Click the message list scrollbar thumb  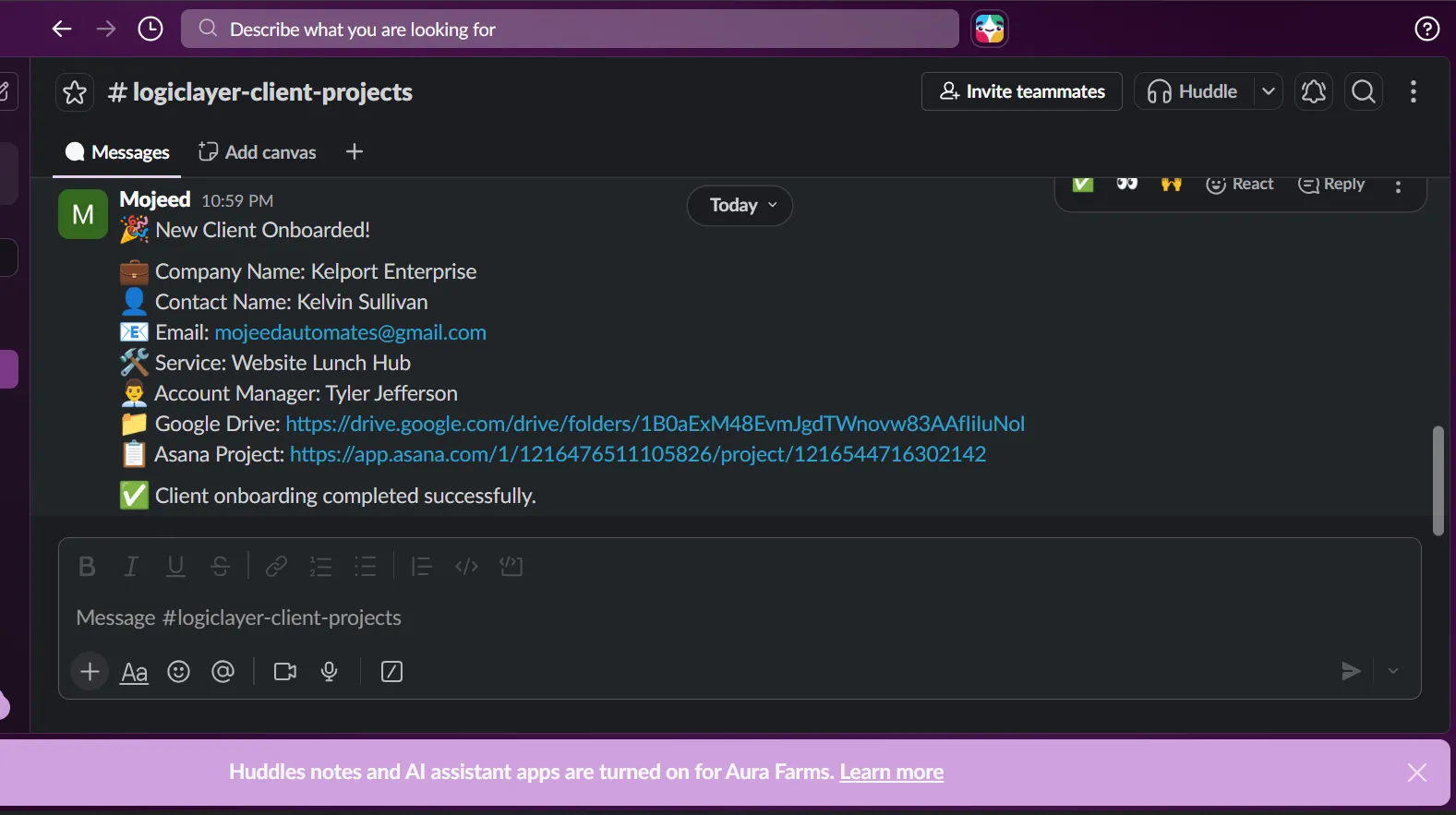pyautogui.click(x=1438, y=480)
